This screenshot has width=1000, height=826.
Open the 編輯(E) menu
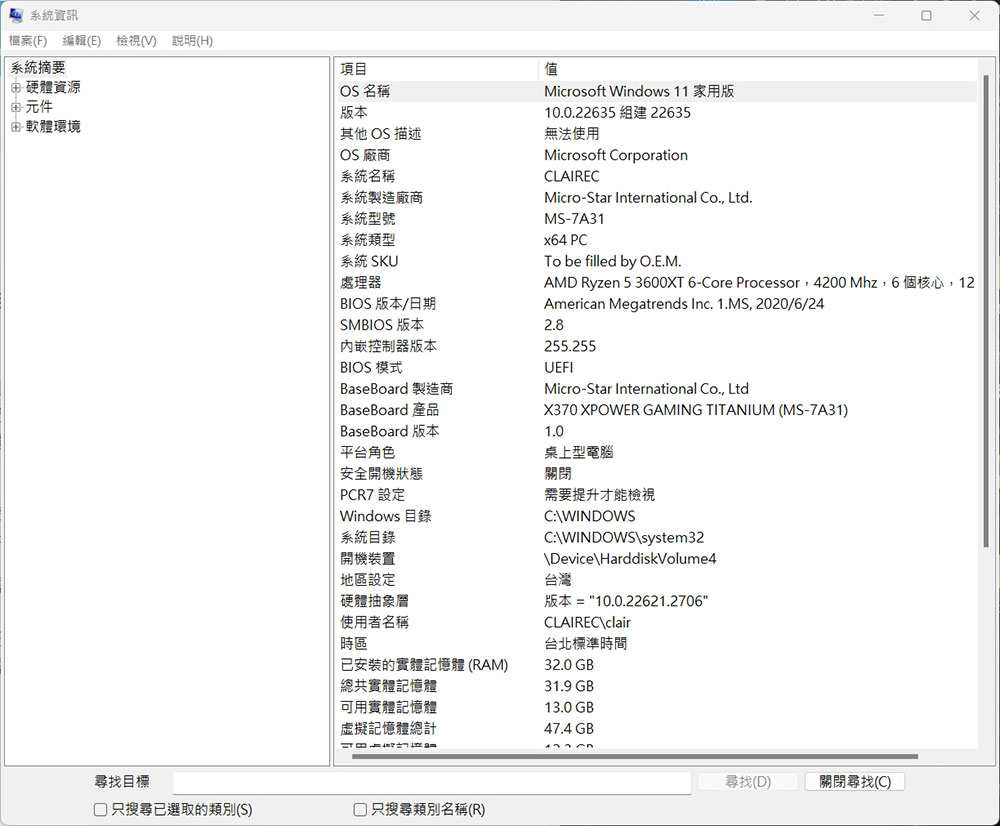tap(81, 41)
